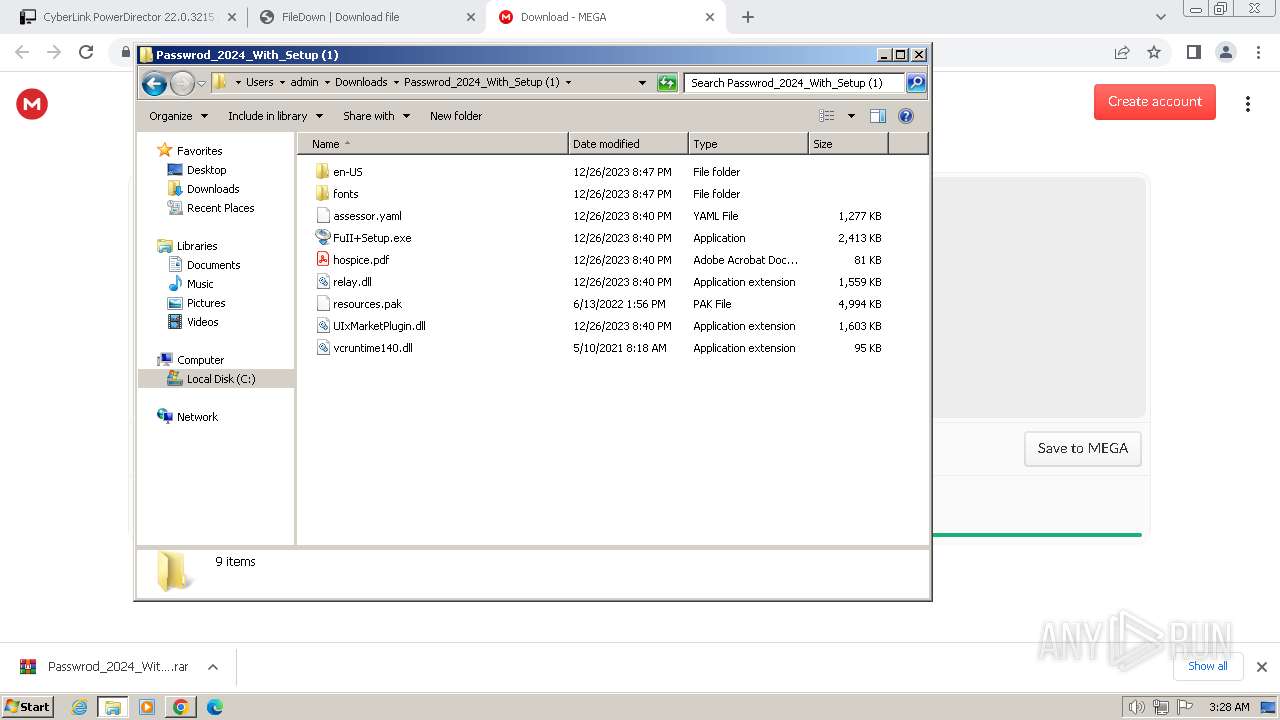Select Network in the navigation pane
The image size is (1280, 720).
tap(197, 417)
